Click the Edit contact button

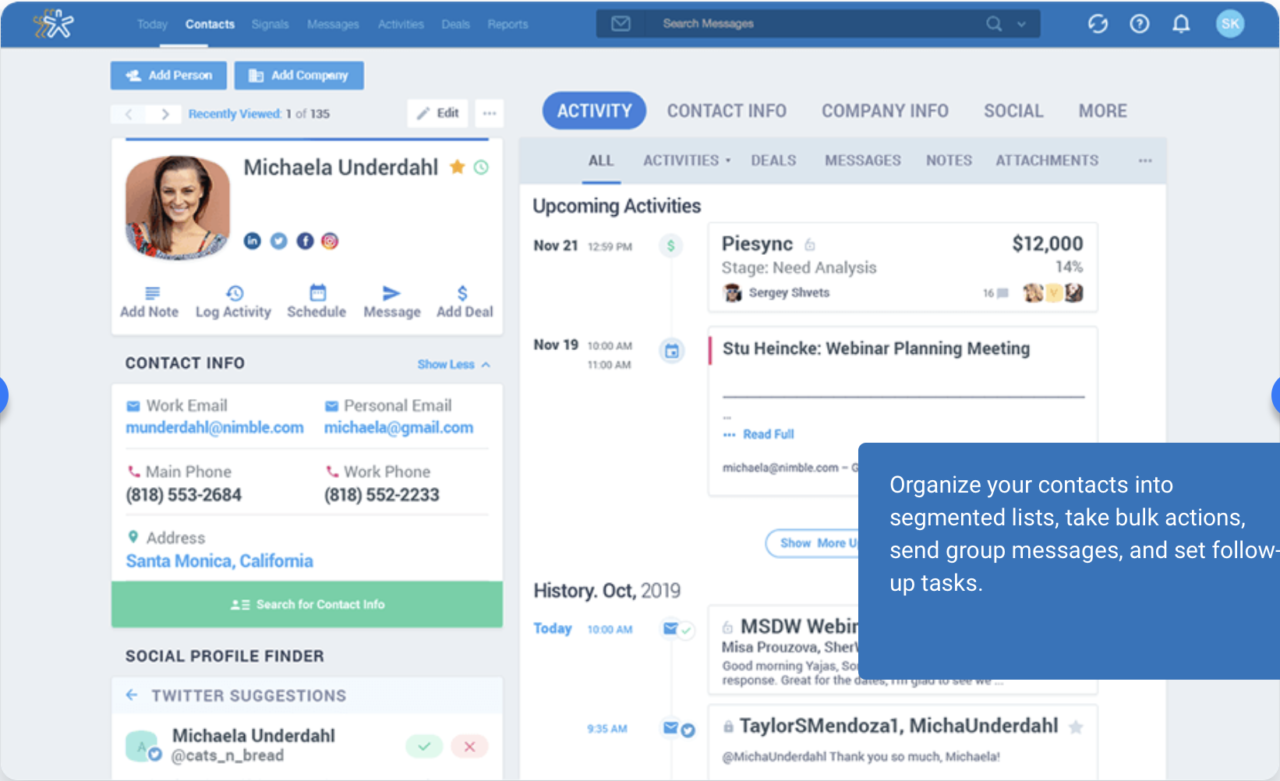click(x=438, y=113)
